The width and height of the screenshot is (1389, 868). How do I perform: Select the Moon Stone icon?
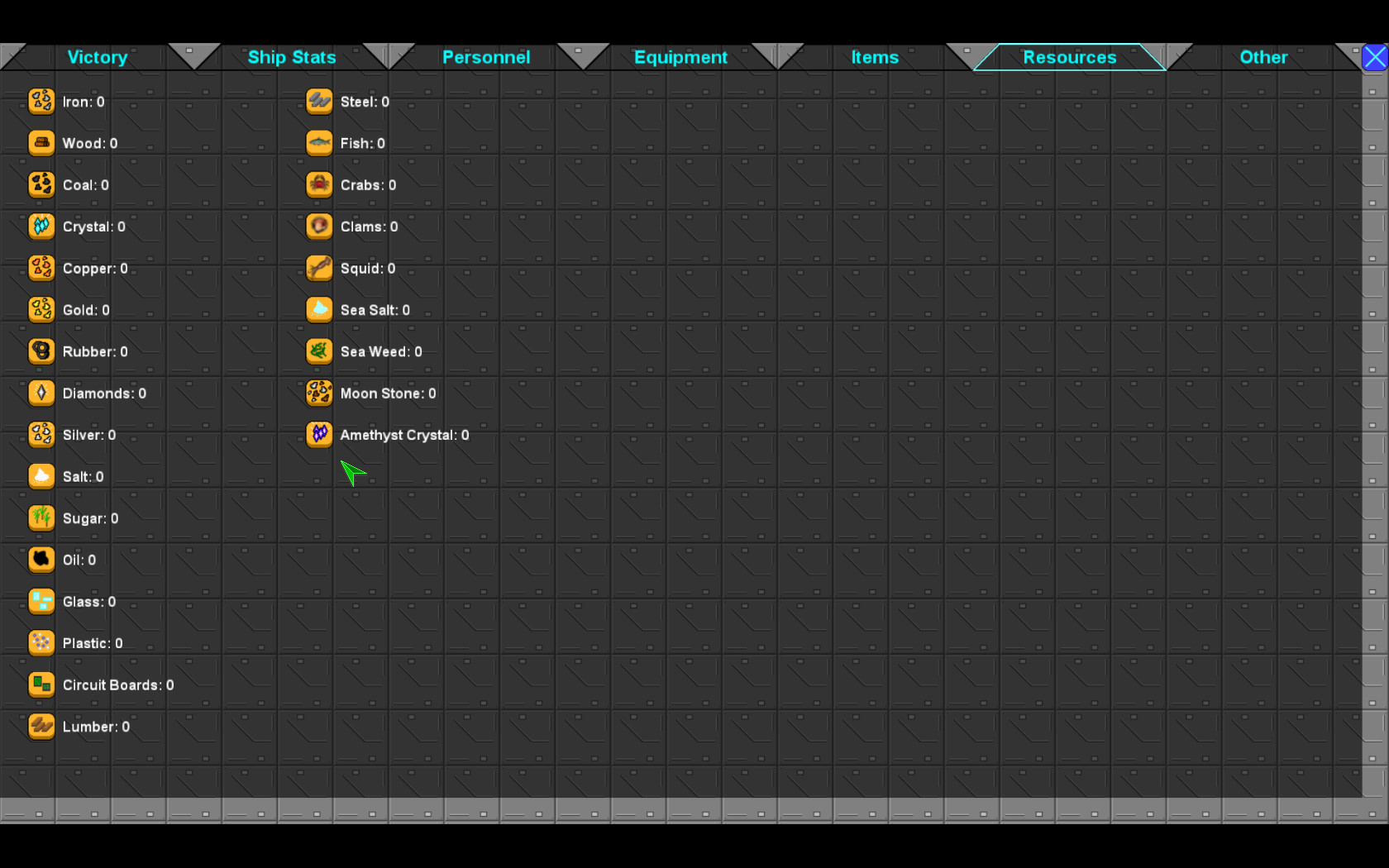(x=318, y=393)
